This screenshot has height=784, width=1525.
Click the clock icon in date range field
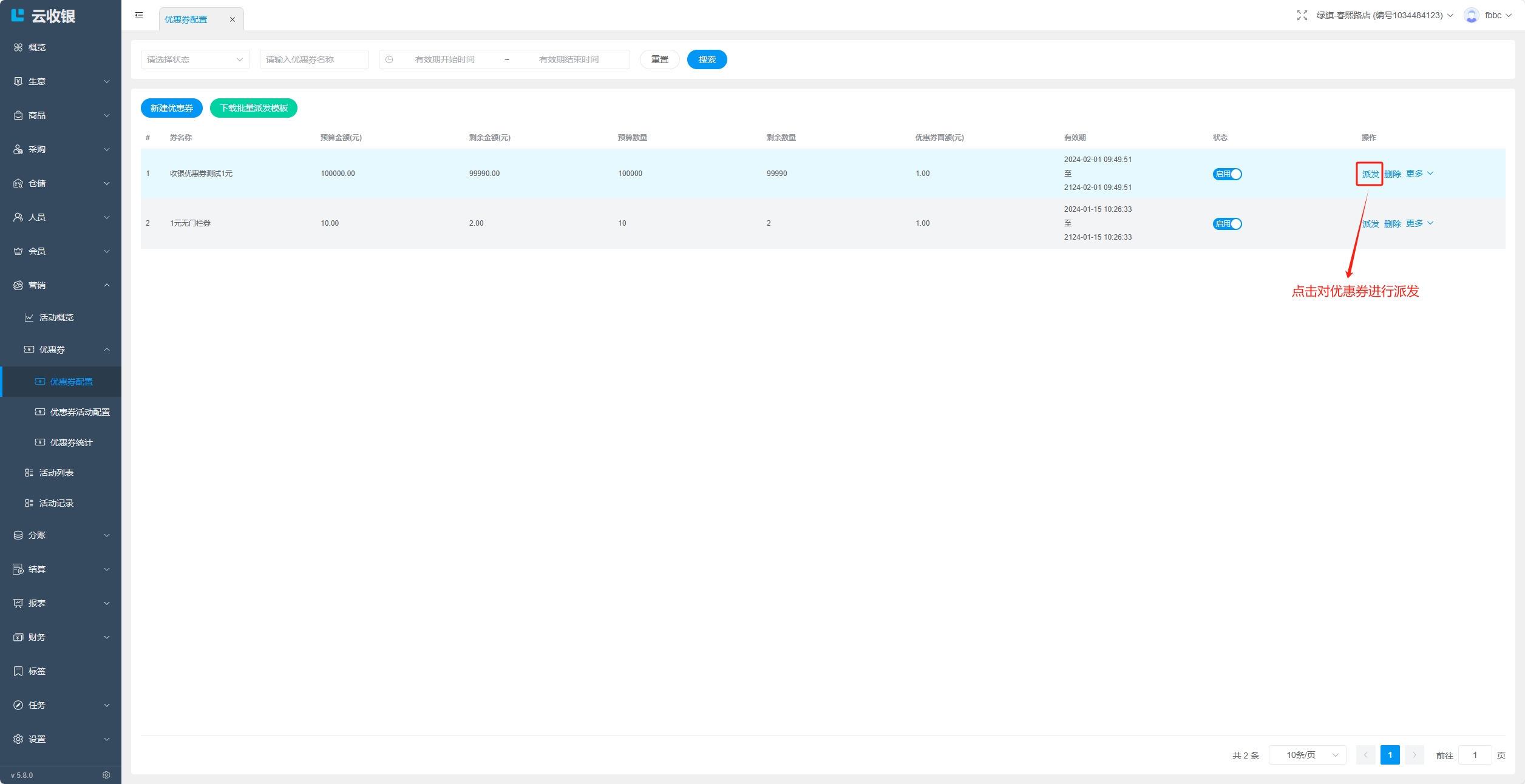(x=389, y=59)
